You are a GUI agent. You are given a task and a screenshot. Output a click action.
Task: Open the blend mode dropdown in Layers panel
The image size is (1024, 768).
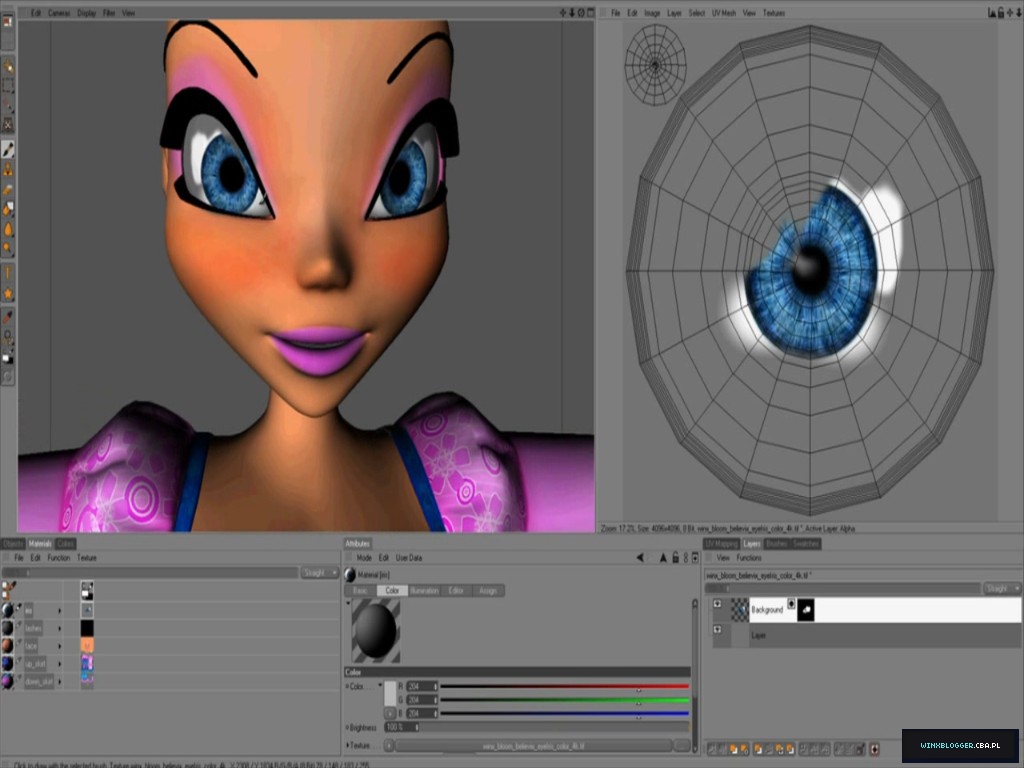(1002, 588)
